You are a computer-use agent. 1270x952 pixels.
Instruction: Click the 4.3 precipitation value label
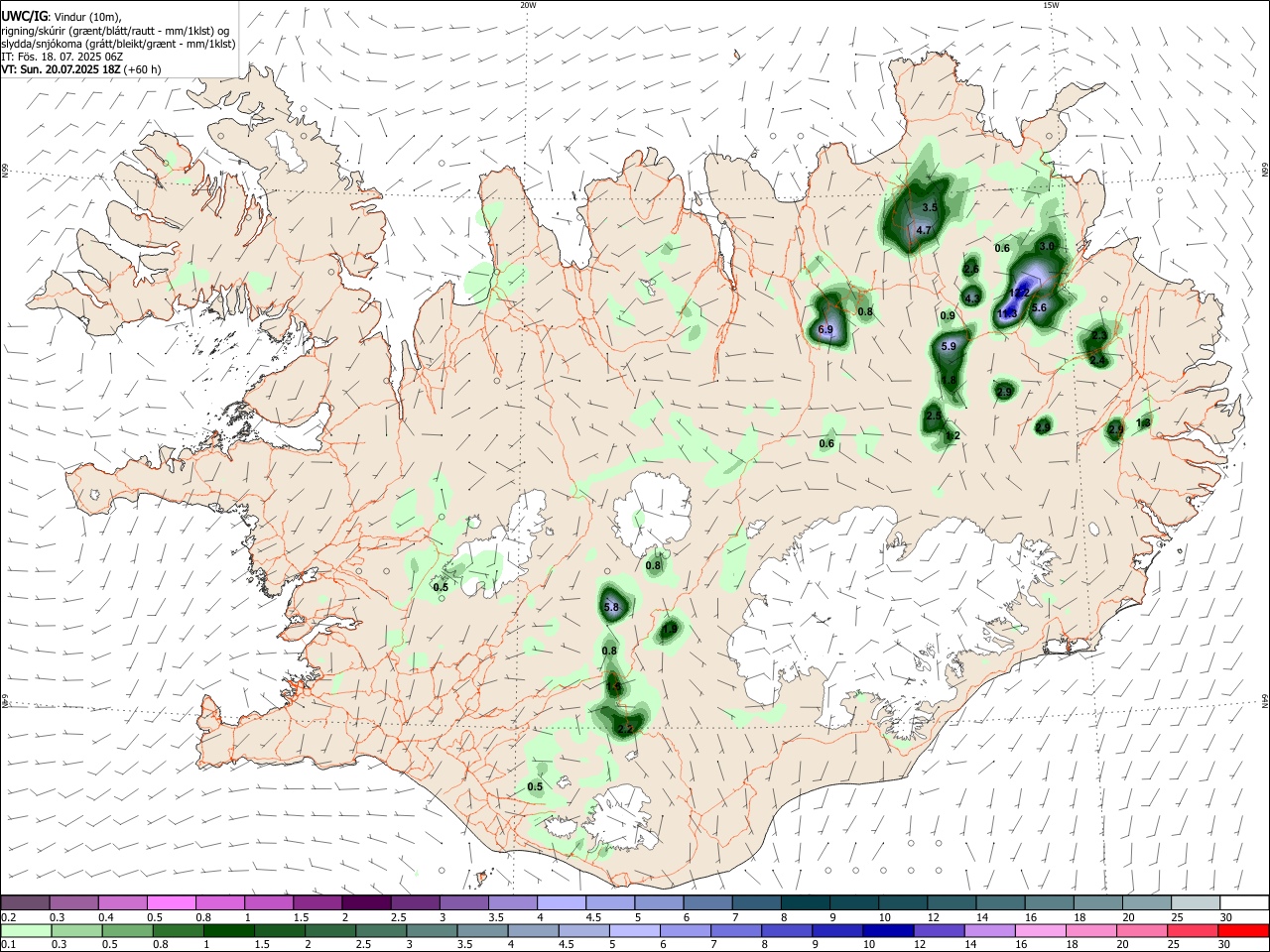click(x=972, y=297)
